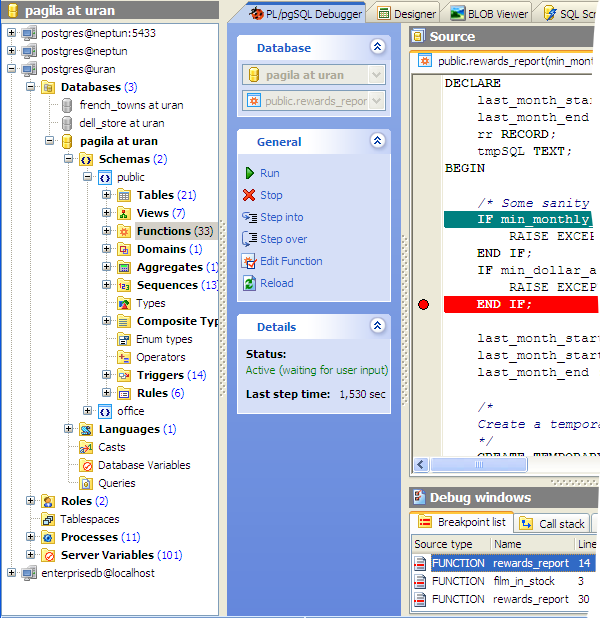Click the red Stop icon

pyautogui.click(x=249, y=195)
